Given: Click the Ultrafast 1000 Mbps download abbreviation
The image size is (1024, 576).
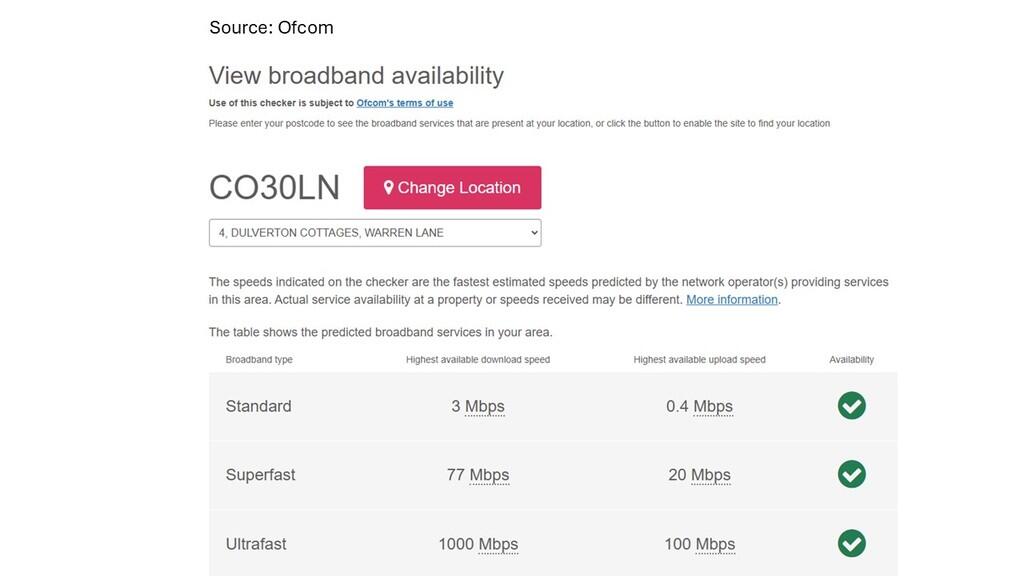Looking at the screenshot, I should pyautogui.click(x=498, y=544).
